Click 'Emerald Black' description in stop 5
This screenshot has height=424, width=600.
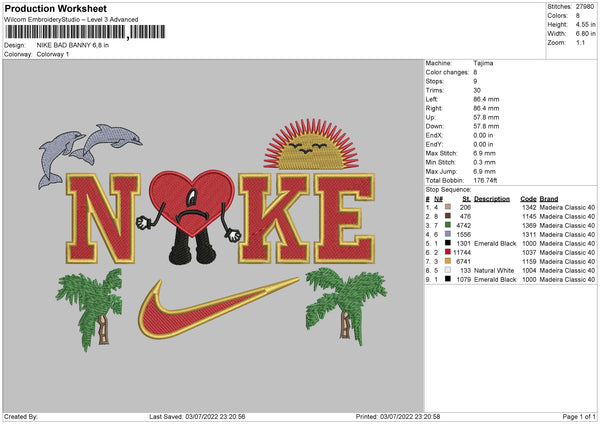click(x=495, y=243)
